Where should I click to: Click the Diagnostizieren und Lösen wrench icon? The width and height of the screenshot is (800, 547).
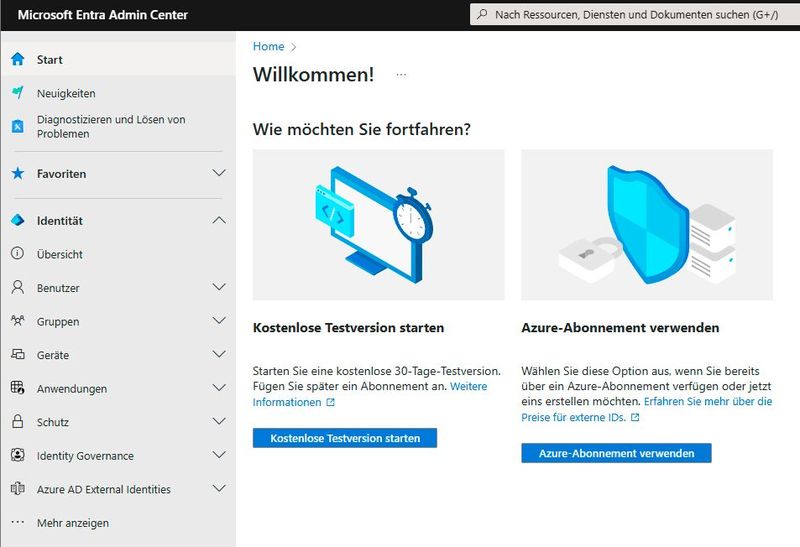(17, 126)
